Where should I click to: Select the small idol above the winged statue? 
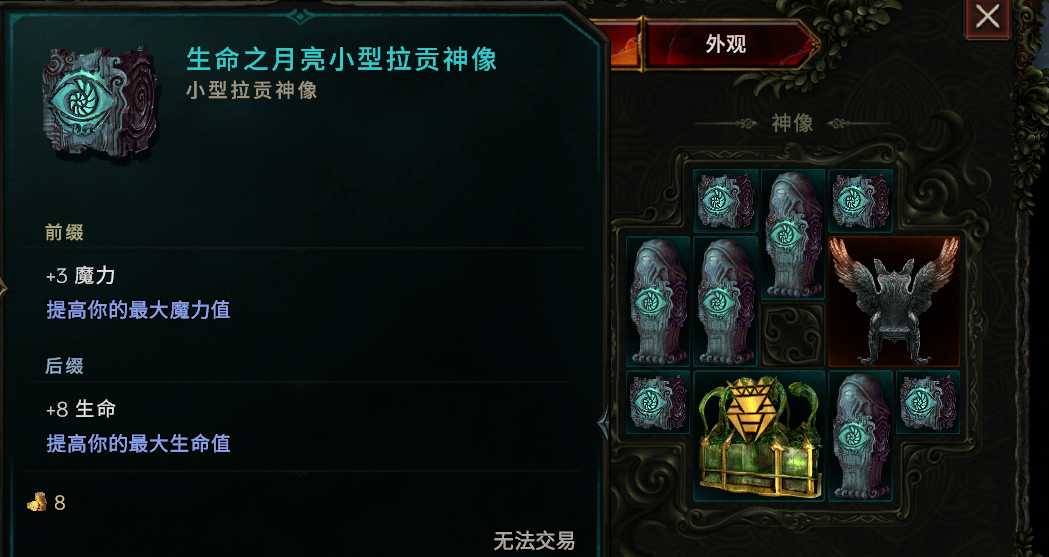[x=860, y=201]
